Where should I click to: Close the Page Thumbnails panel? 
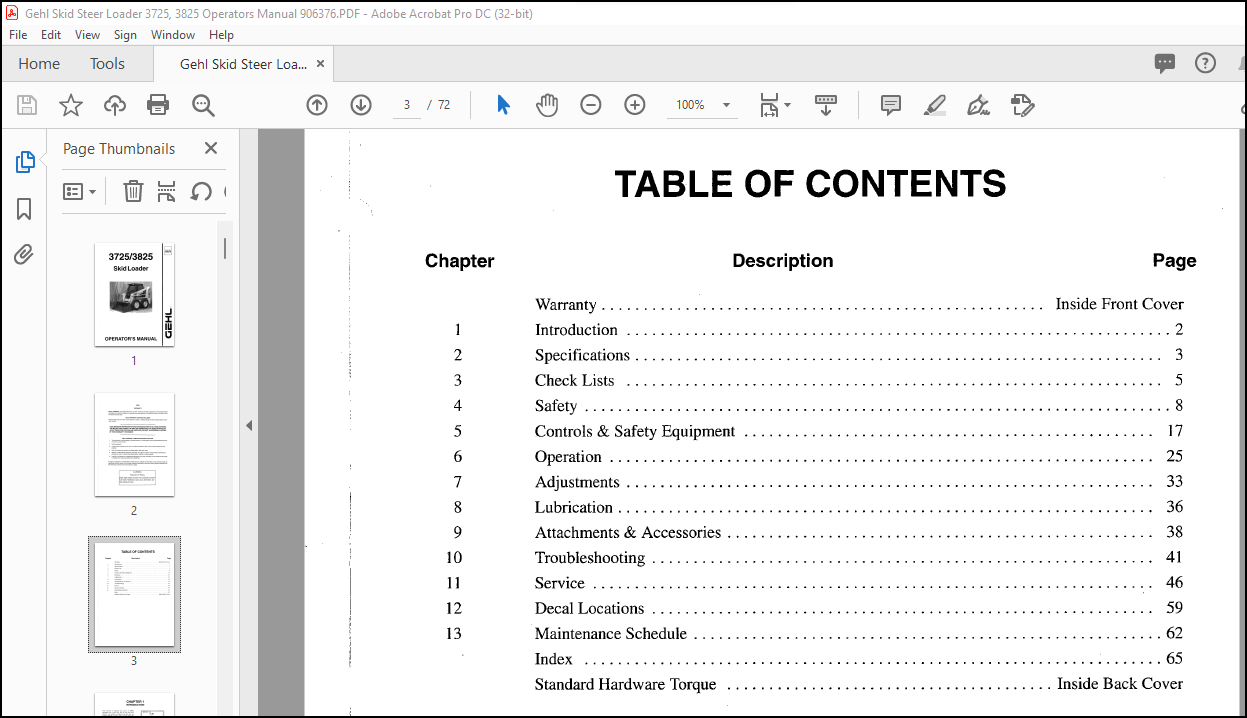[x=211, y=148]
